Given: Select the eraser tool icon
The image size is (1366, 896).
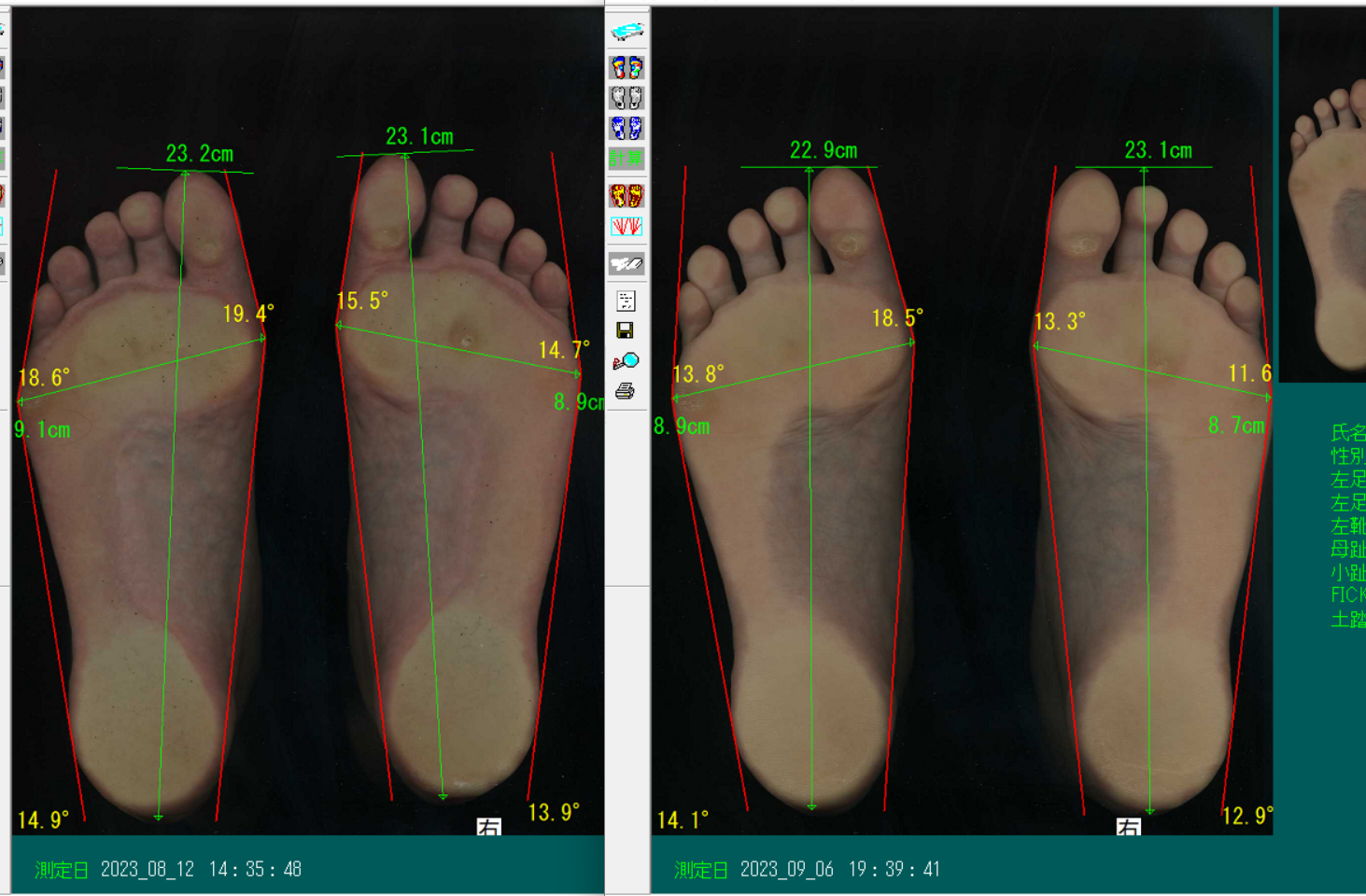Looking at the screenshot, I should click(627, 264).
